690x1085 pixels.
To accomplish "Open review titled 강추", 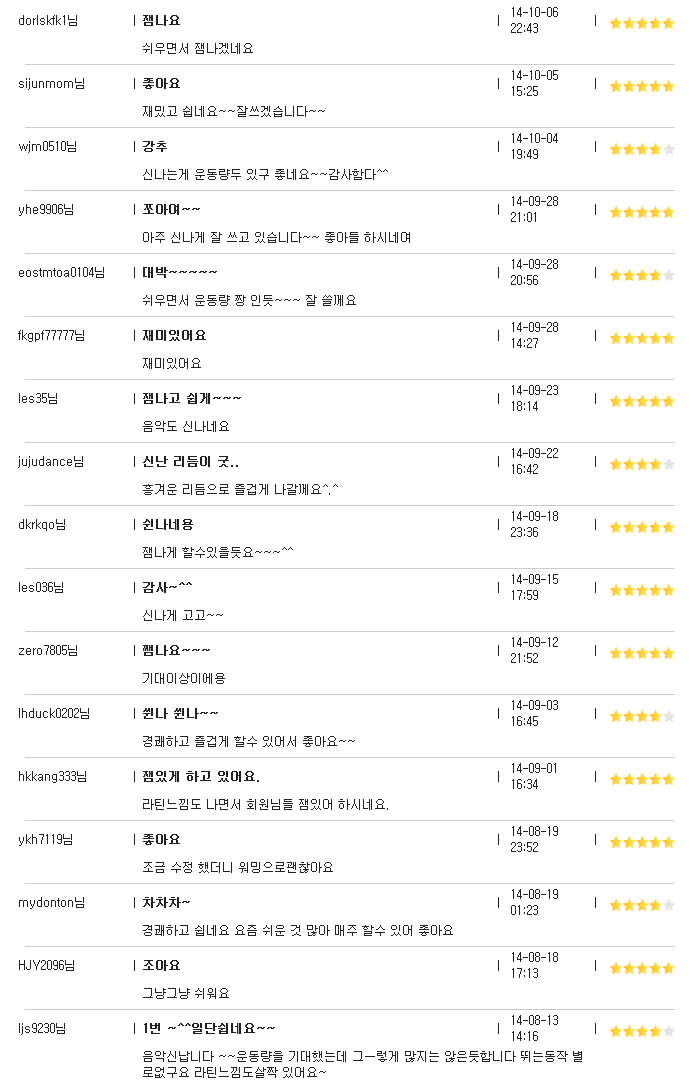I will pyautogui.click(x=155, y=147).
